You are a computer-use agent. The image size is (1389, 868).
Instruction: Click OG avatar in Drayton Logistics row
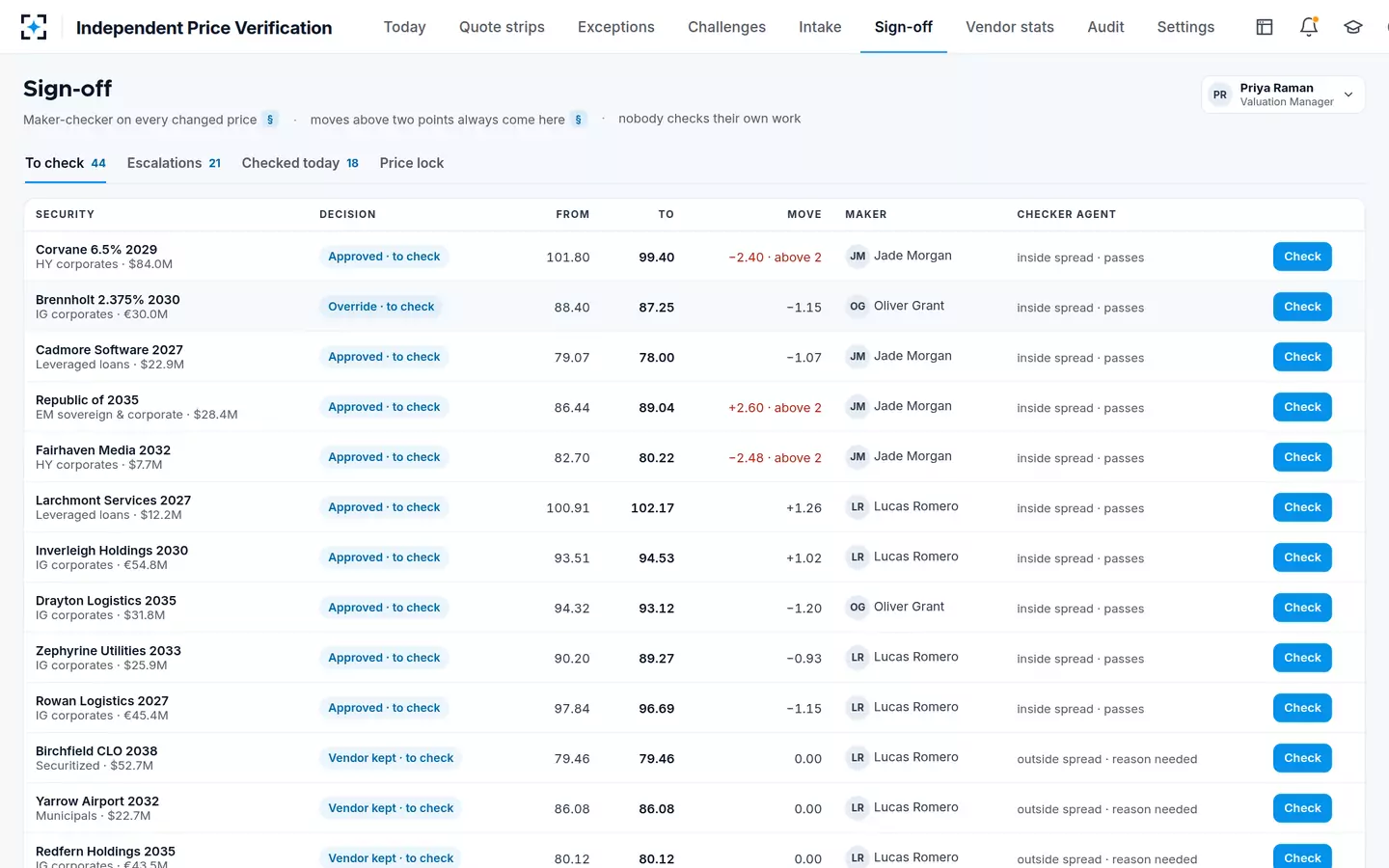click(x=858, y=608)
